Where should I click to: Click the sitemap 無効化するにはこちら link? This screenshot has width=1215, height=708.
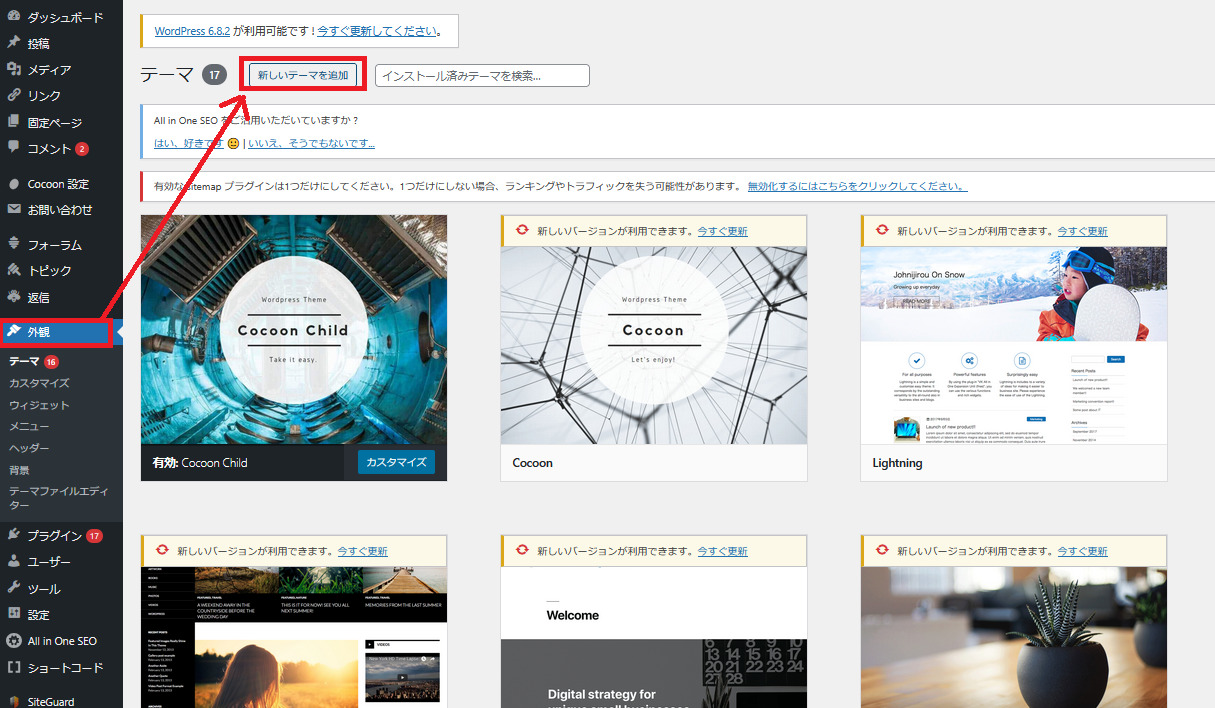tap(857, 186)
